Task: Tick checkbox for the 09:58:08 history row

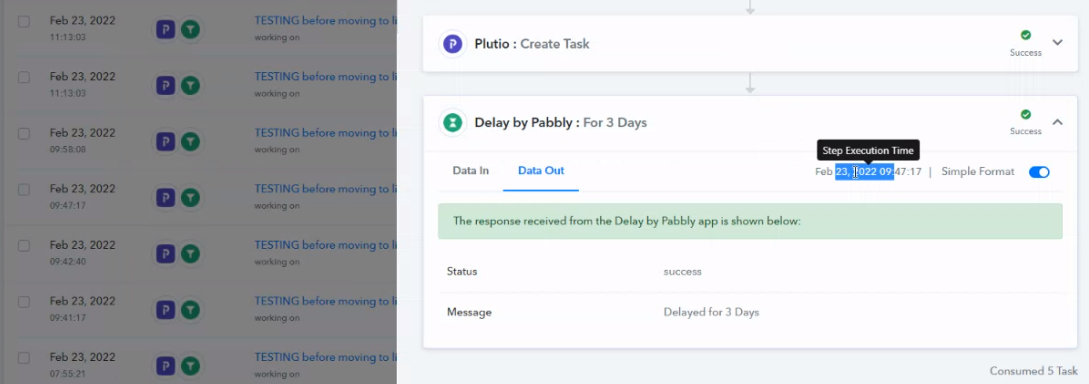Action: tap(24, 133)
